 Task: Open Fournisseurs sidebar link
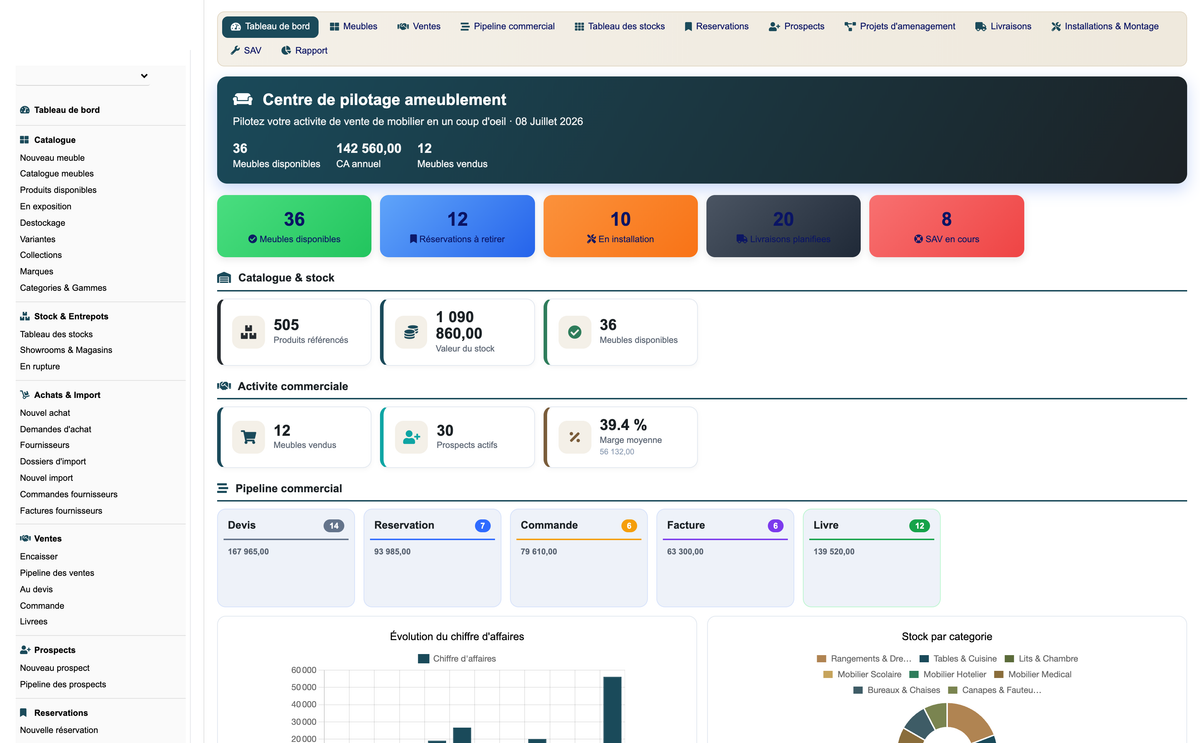[x=45, y=445]
